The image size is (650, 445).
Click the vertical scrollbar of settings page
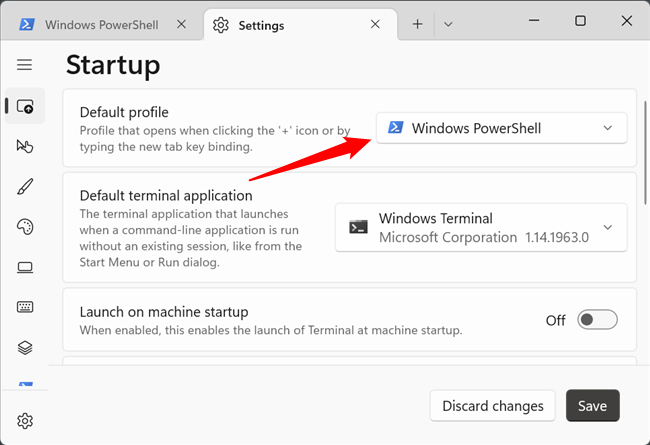tap(645, 153)
